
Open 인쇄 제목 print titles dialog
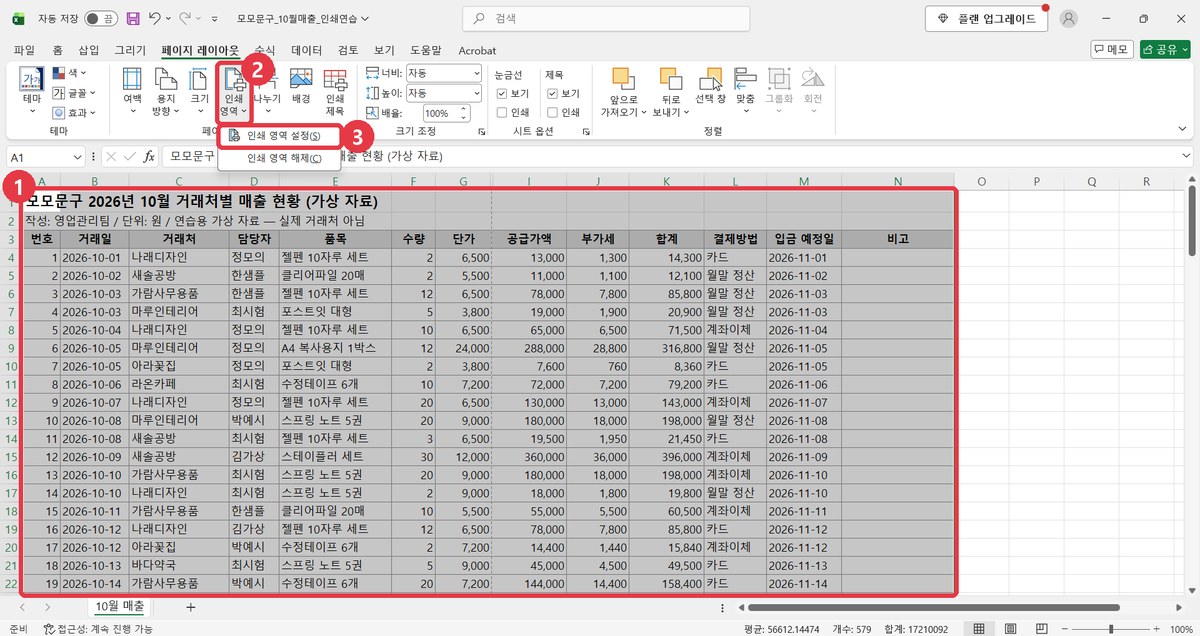pos(335,92)
